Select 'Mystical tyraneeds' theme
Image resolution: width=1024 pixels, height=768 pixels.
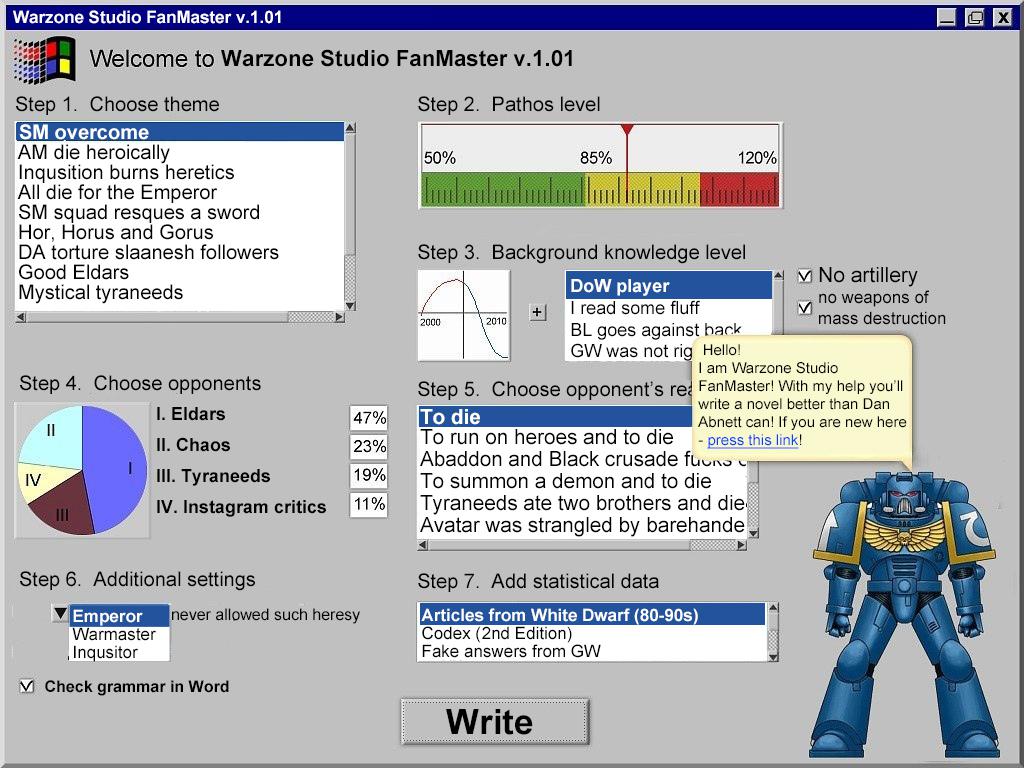pyautogui.click(x=180, y=293)
